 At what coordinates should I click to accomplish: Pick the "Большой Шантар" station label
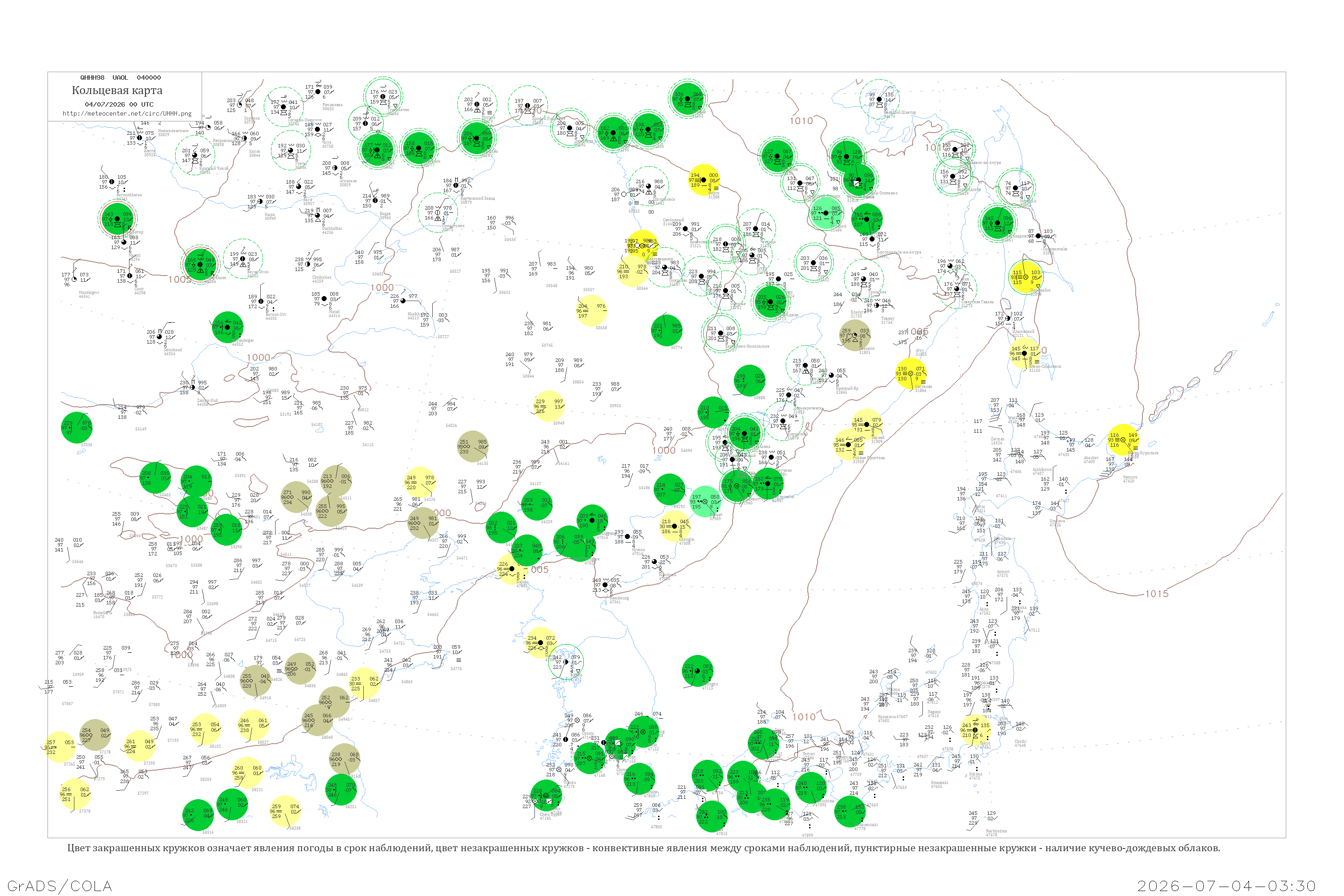point(900,112)
